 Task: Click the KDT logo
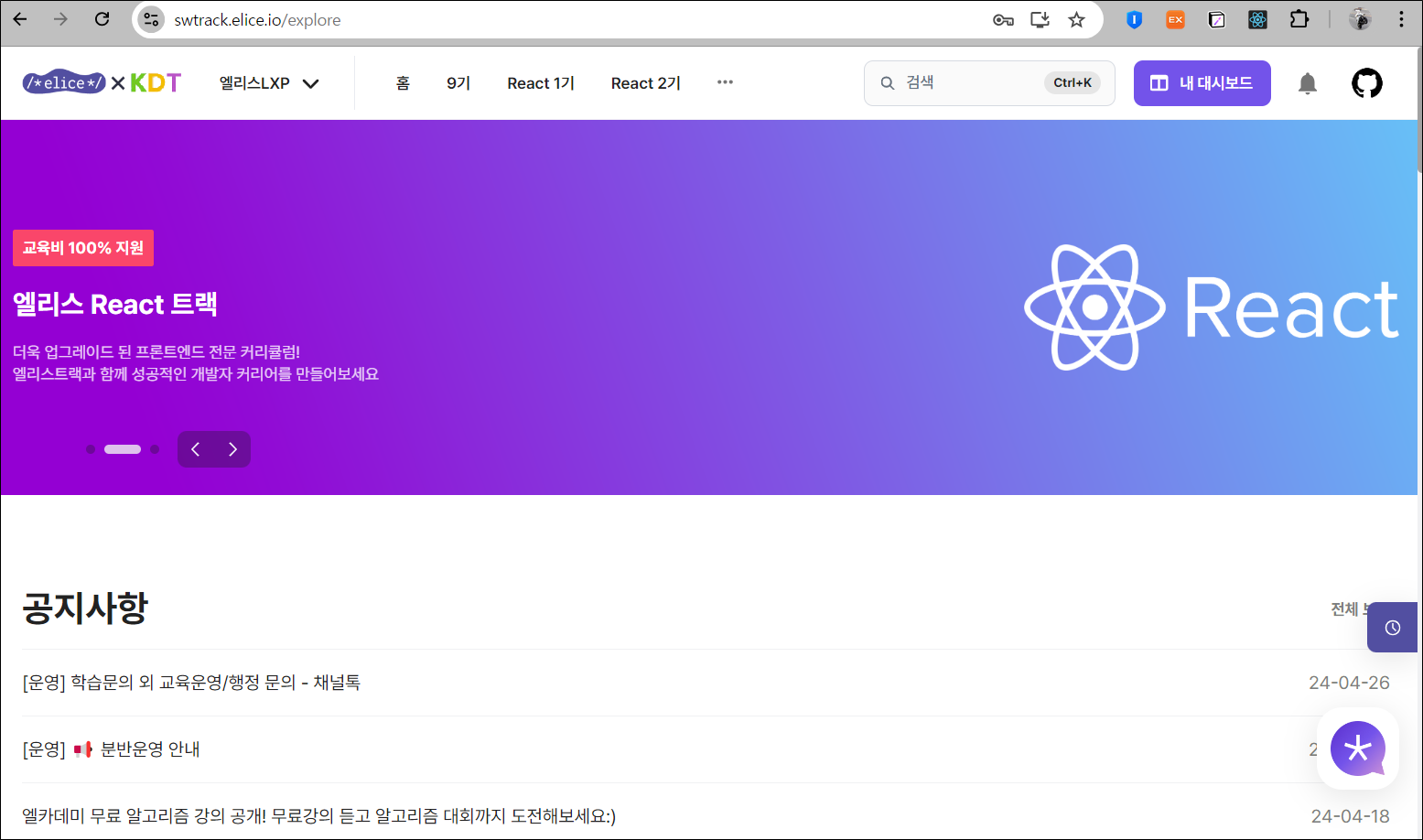coord(156,82)
